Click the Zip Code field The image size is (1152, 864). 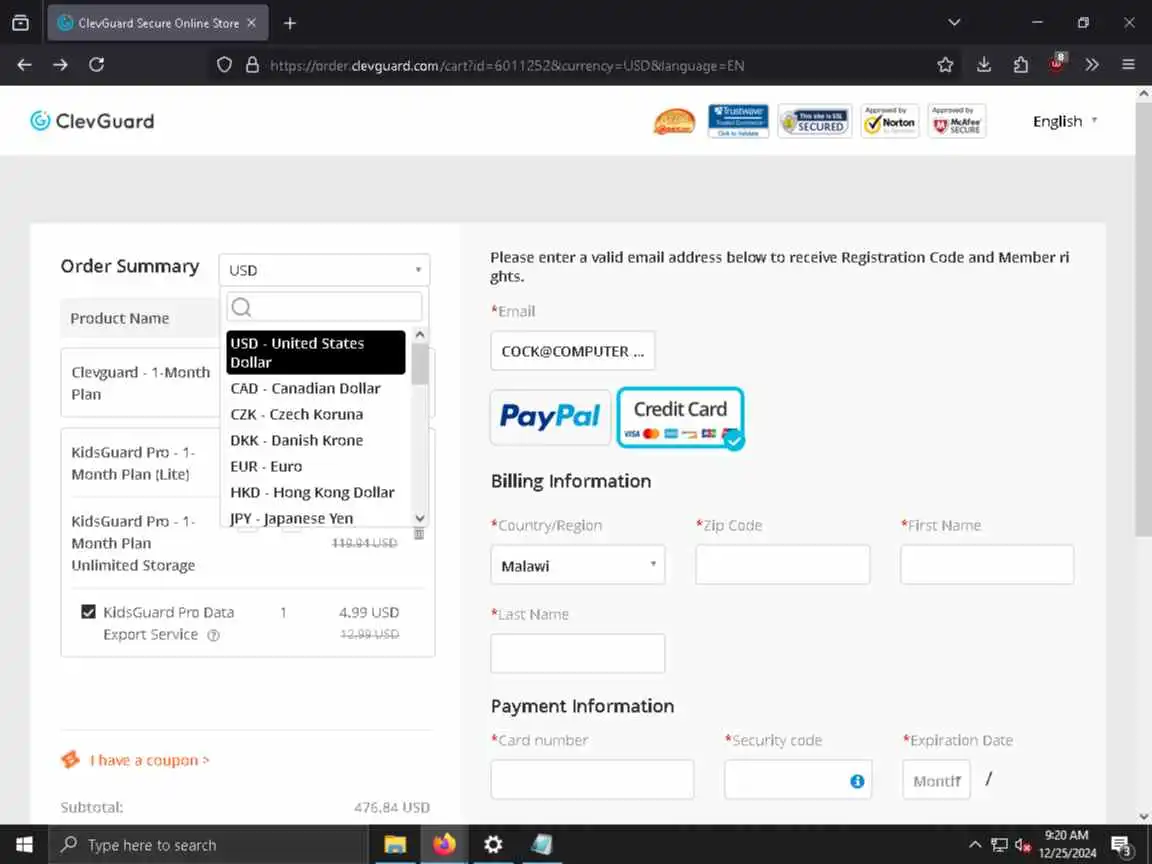[x=782, y=565]
